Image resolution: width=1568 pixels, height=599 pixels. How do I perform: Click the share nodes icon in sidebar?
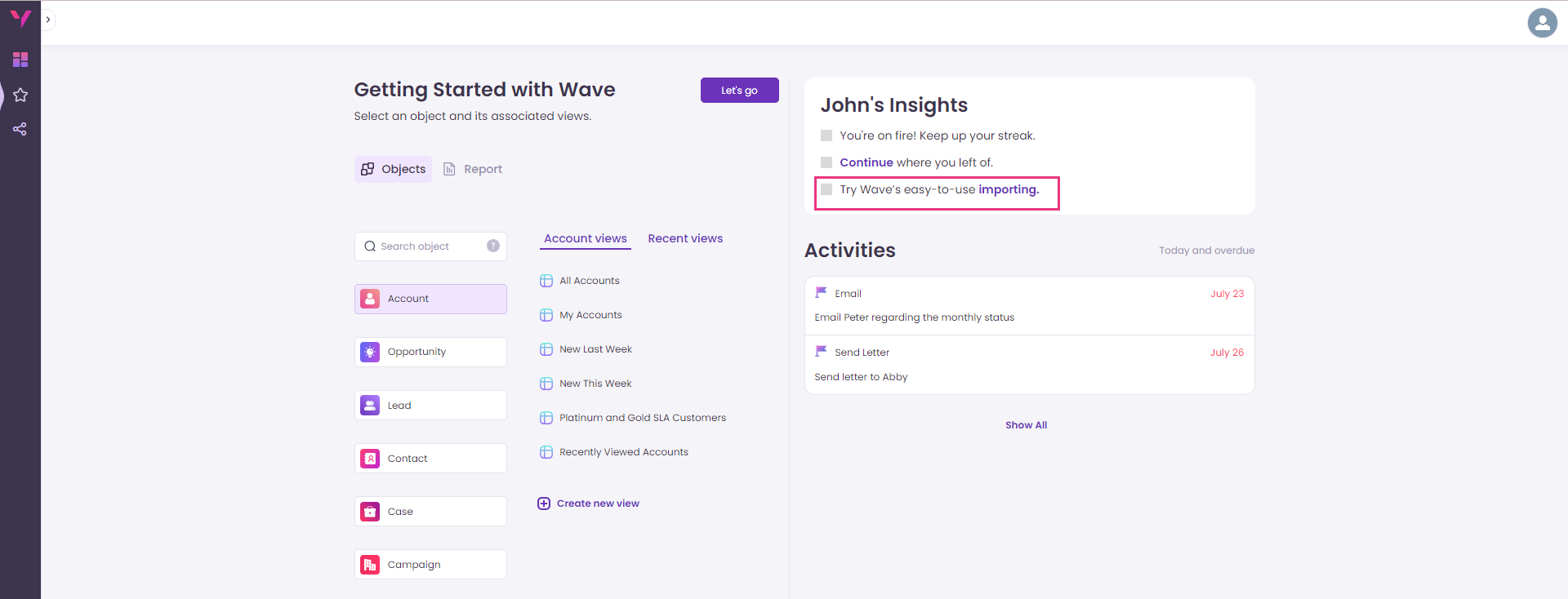point(20,129)
